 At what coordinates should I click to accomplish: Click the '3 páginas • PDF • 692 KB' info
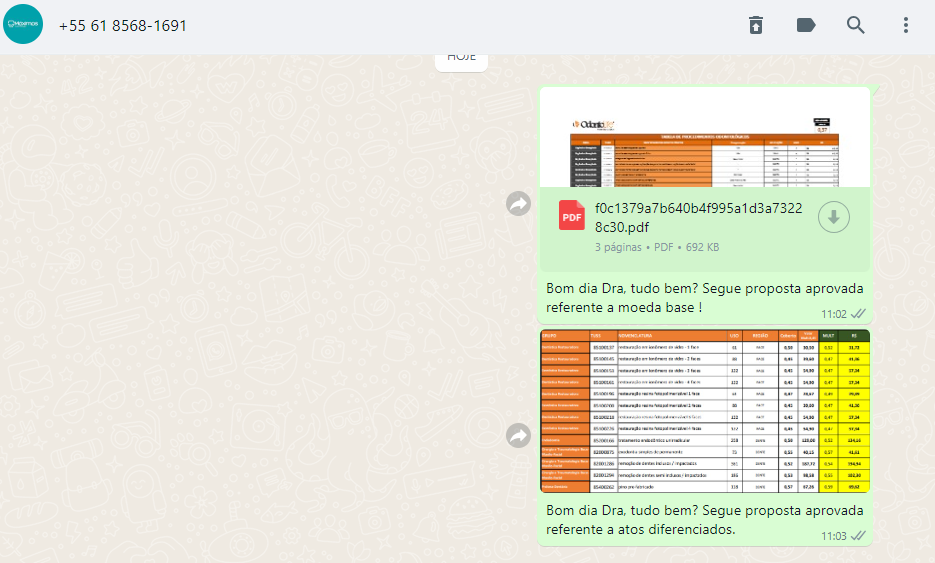coord(657,247)
